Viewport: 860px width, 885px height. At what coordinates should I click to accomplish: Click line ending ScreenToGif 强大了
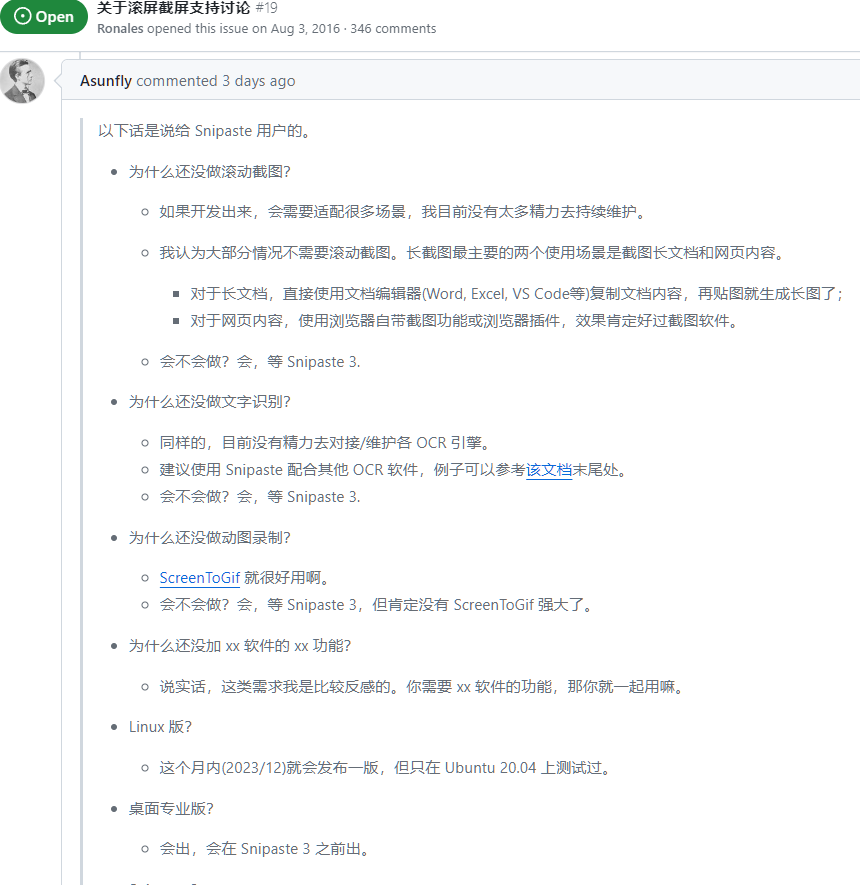[x=376, y=605]
